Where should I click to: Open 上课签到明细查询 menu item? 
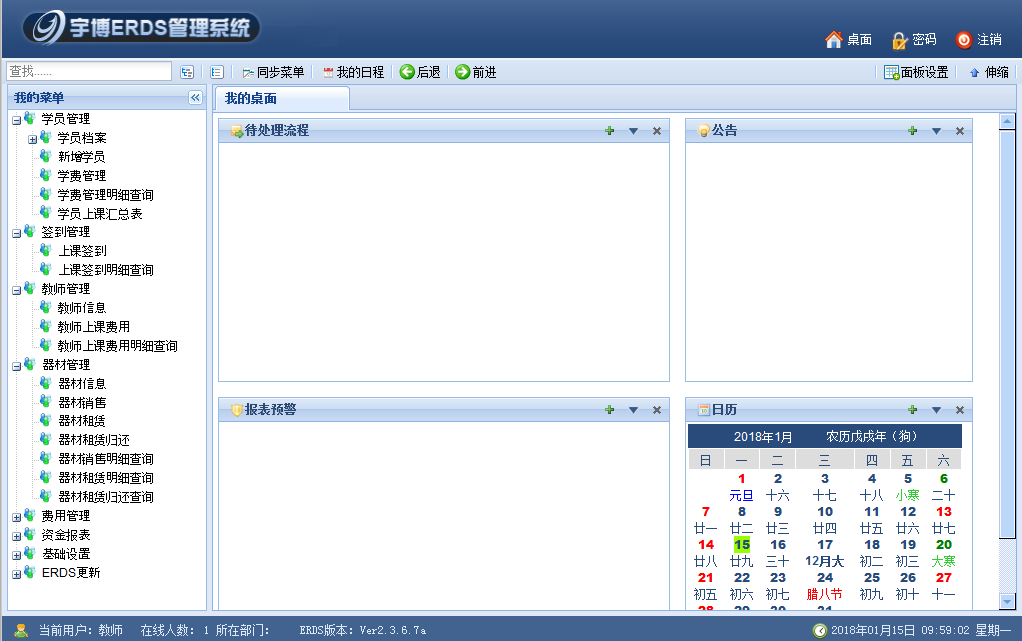point(106,270)
